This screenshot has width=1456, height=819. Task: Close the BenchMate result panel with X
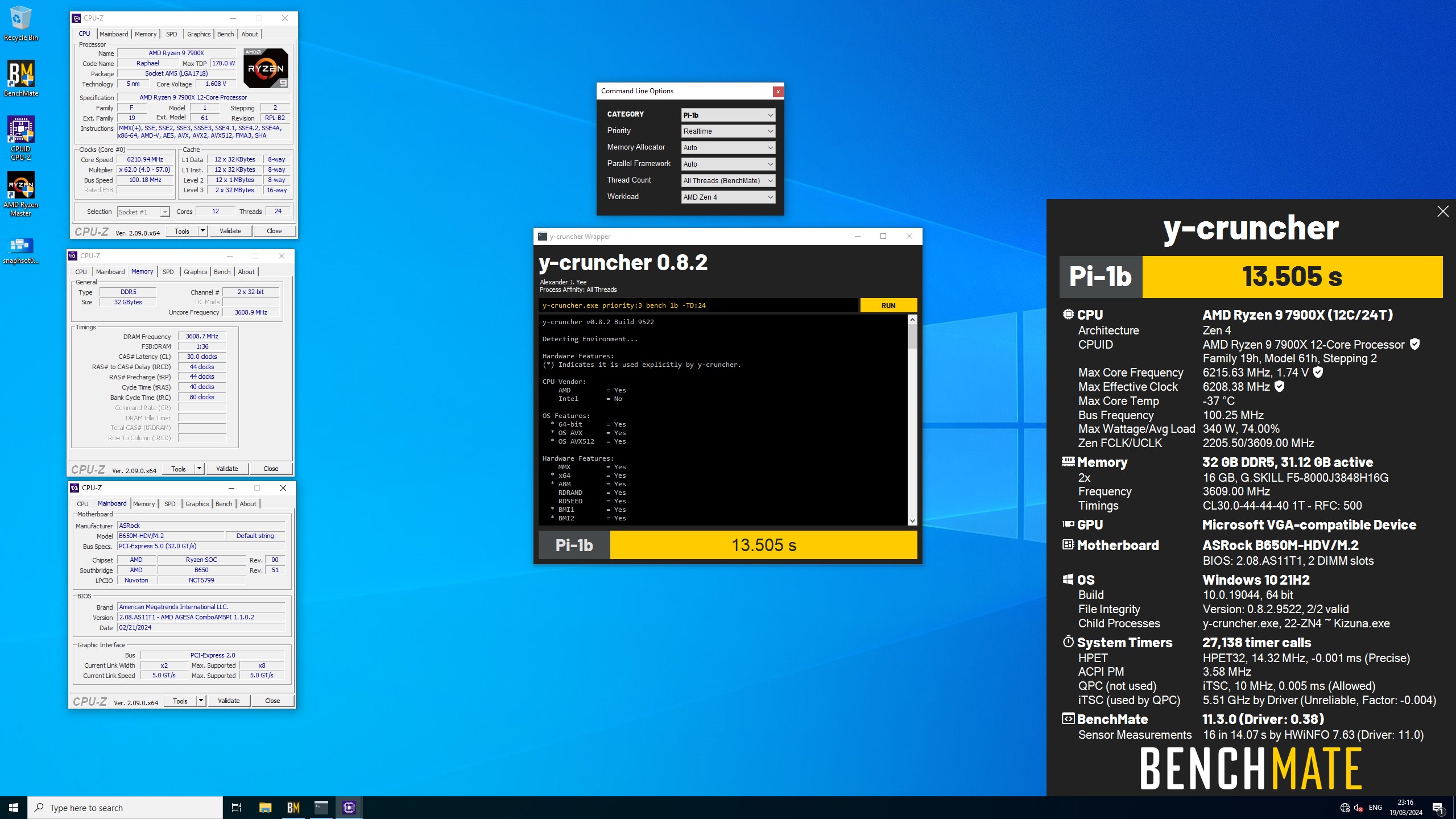(x=1443, y=212)
